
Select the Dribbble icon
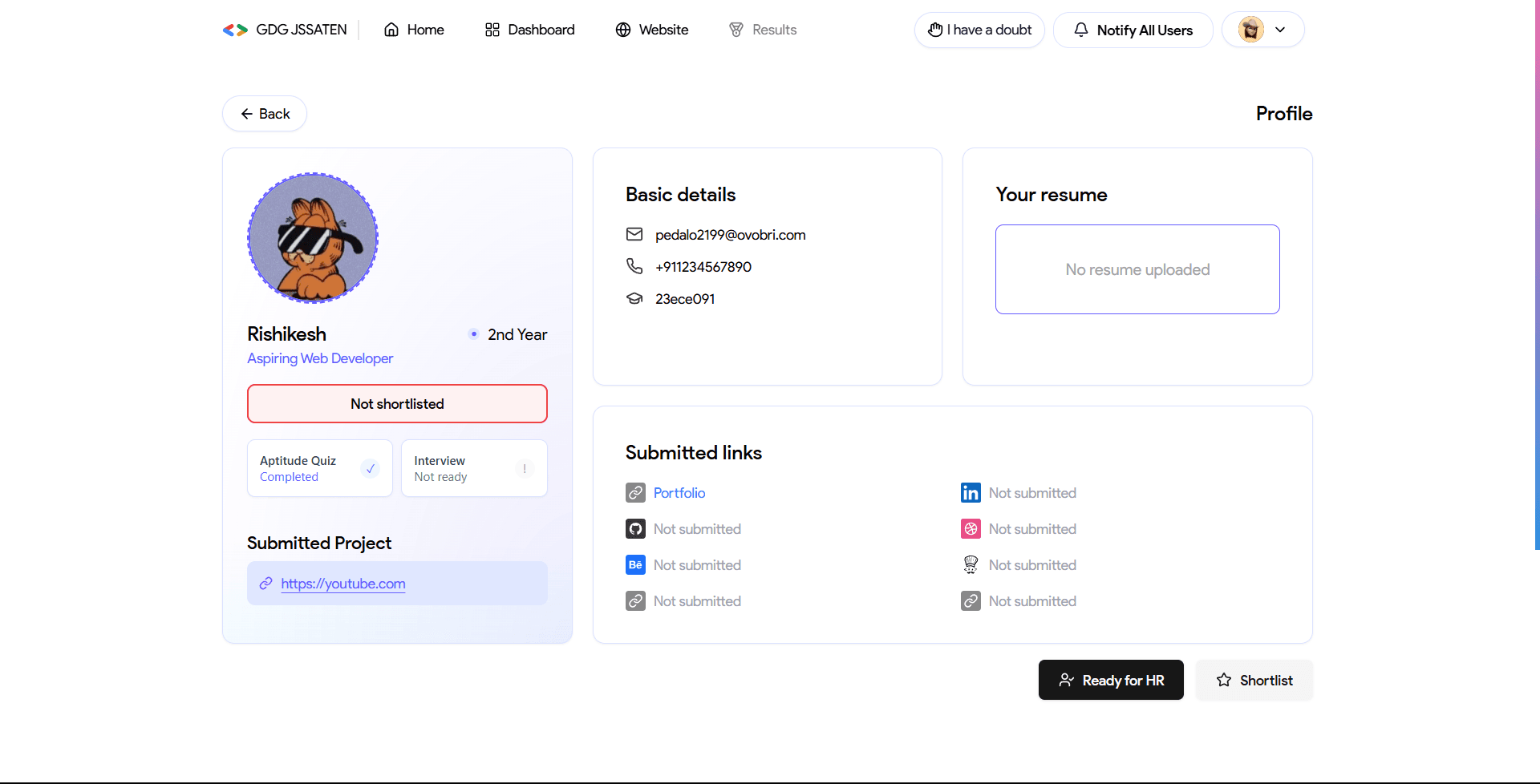pyautogui.click(x=971, y=528)
